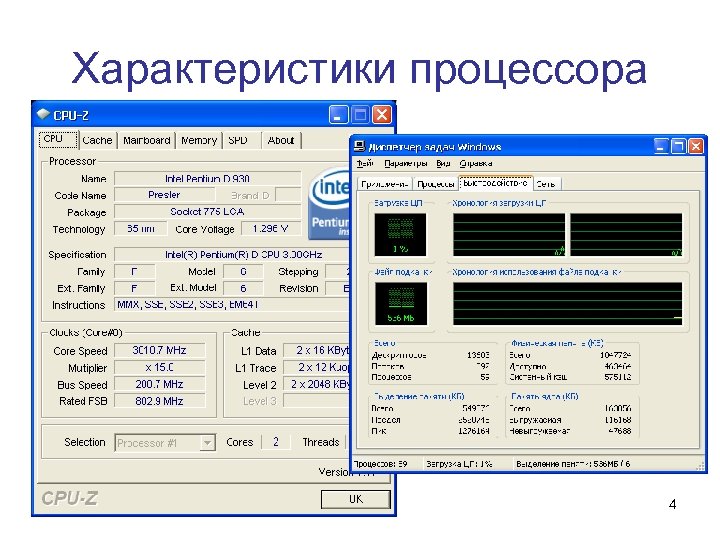
Task: Click the Name field Intel Pentium D 930
Action: click(x=208, y=178)
